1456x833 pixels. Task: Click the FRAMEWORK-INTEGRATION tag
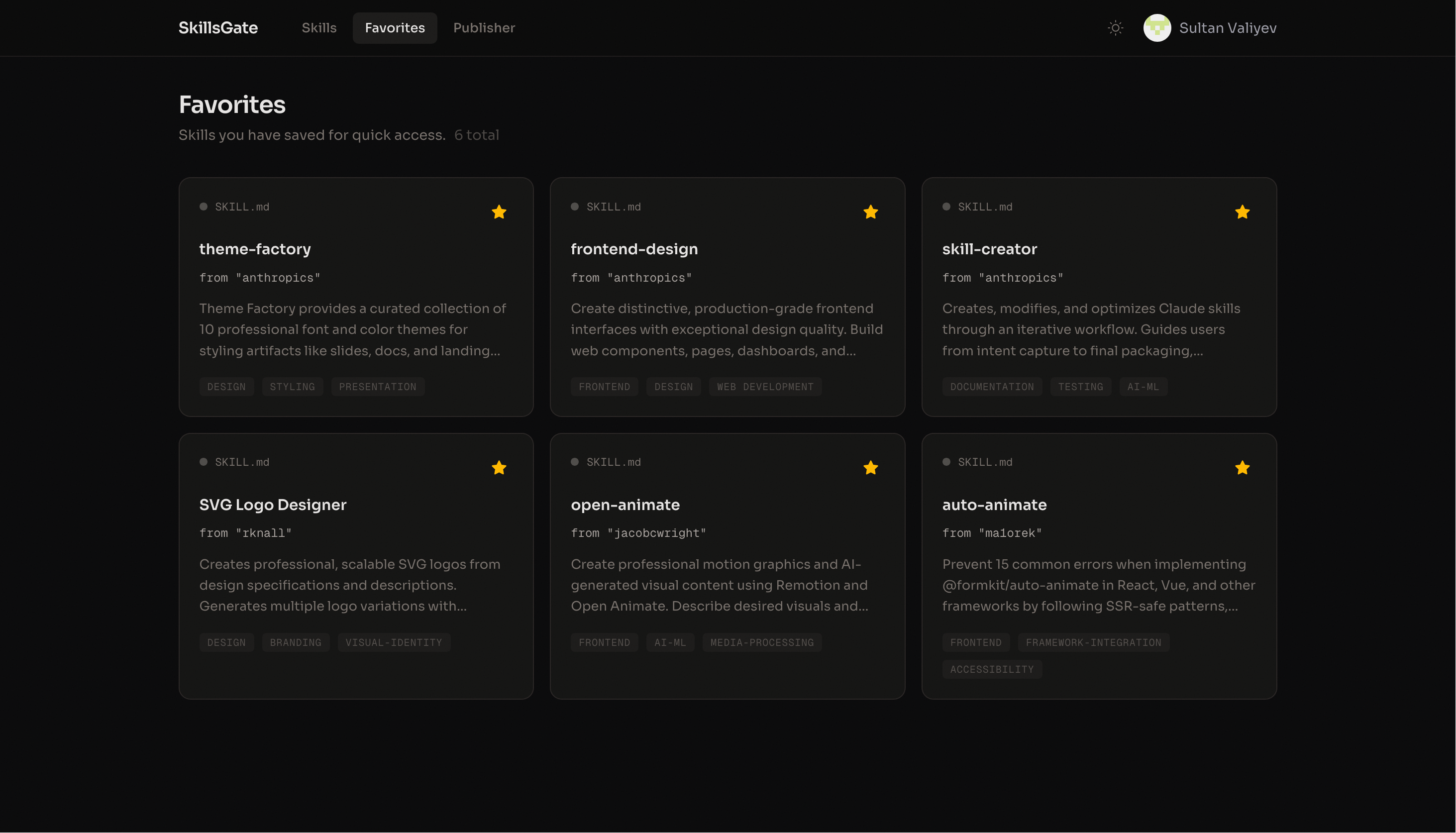click(1093, 642)
